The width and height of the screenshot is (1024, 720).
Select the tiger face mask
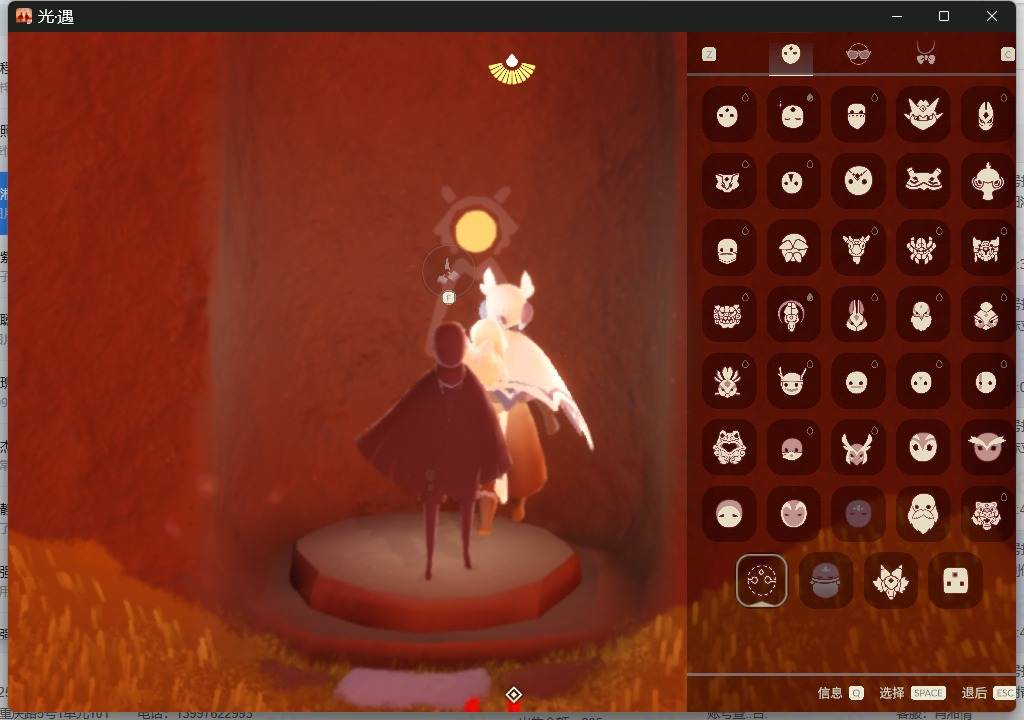pyautogui.click(x=987, y=514)
